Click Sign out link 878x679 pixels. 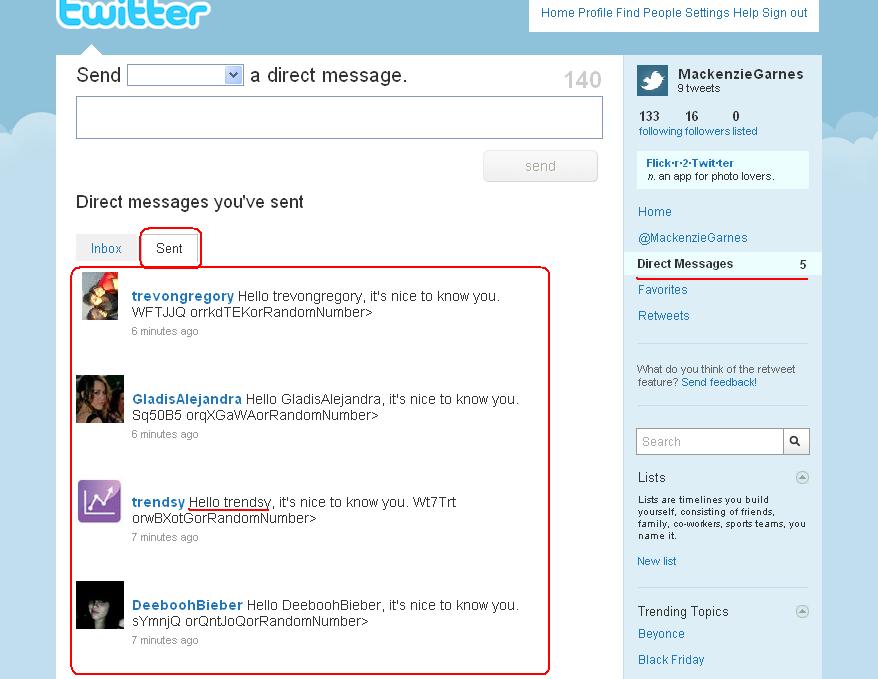[x=784, y=13]
